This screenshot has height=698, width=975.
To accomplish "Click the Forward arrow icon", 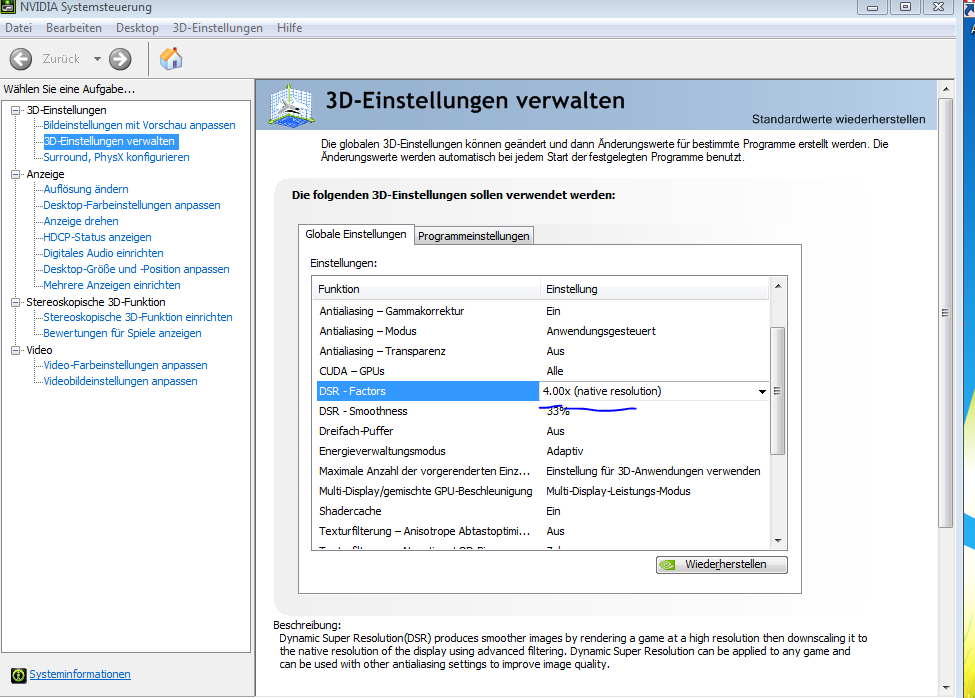I will click(120, 59).
